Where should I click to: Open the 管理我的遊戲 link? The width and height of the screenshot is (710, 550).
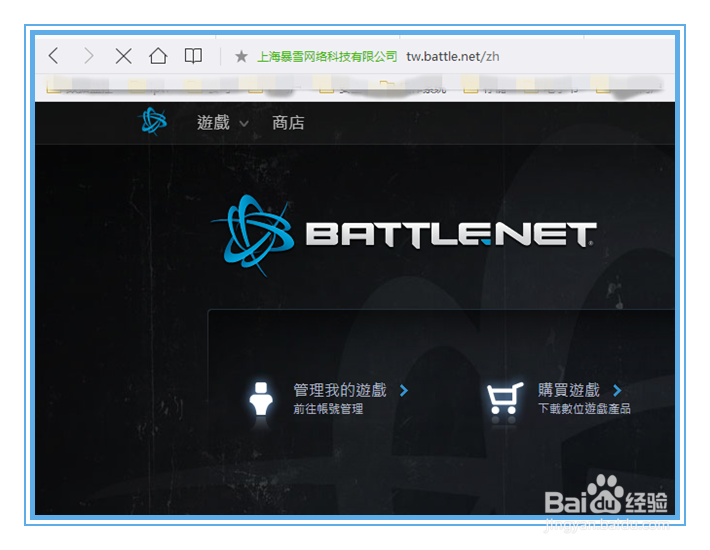340,390
